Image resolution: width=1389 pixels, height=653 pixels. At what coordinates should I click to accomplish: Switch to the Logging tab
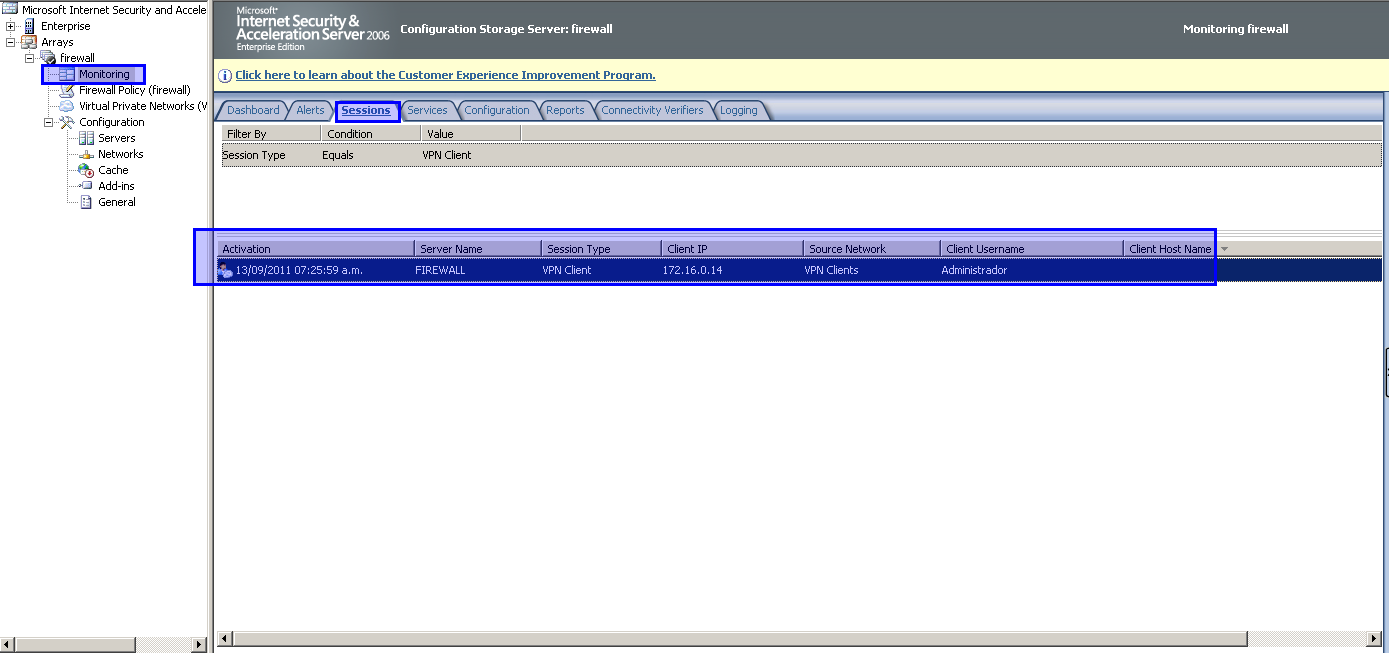739,110
